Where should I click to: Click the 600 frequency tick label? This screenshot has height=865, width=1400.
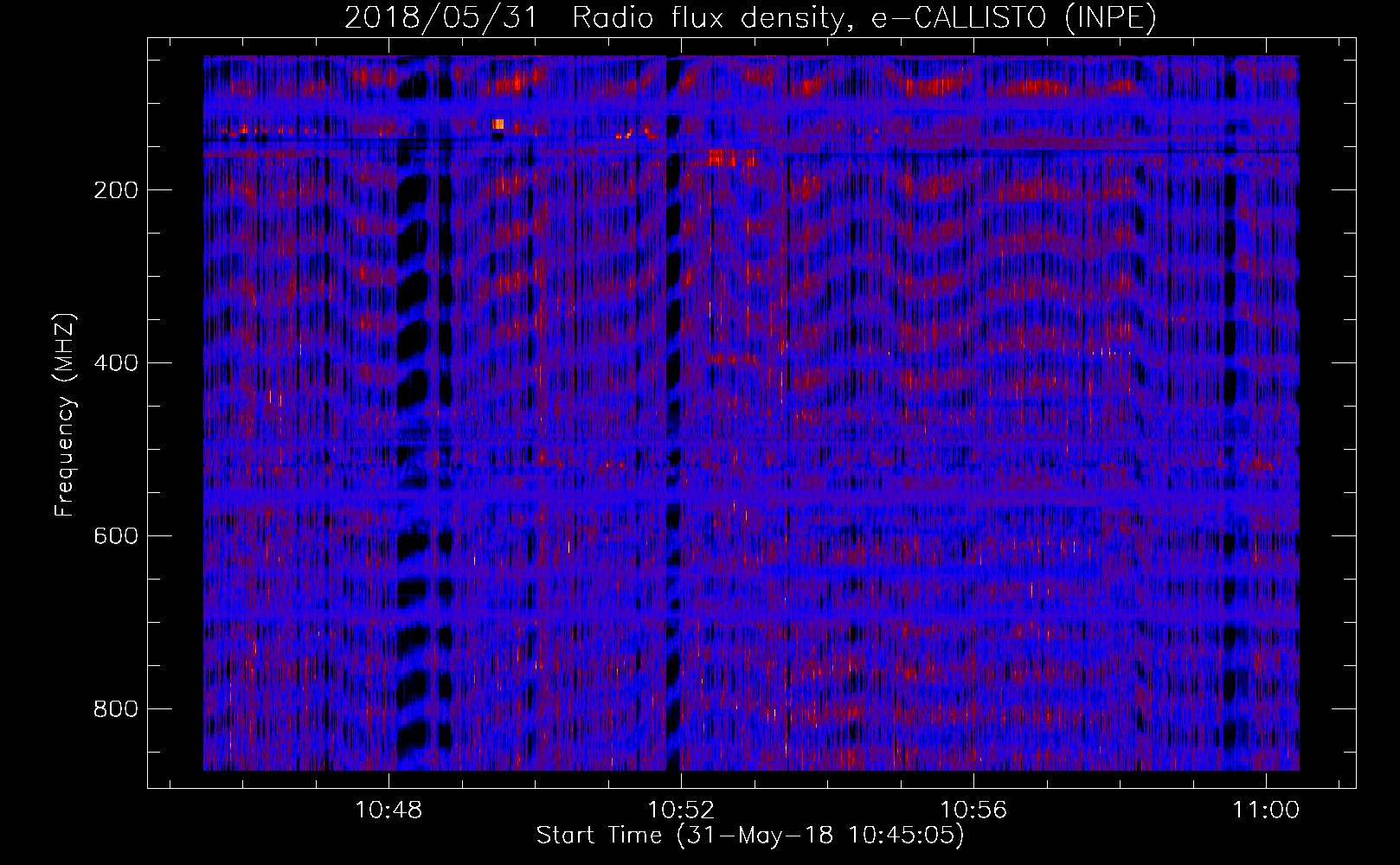tap(115, 536)
